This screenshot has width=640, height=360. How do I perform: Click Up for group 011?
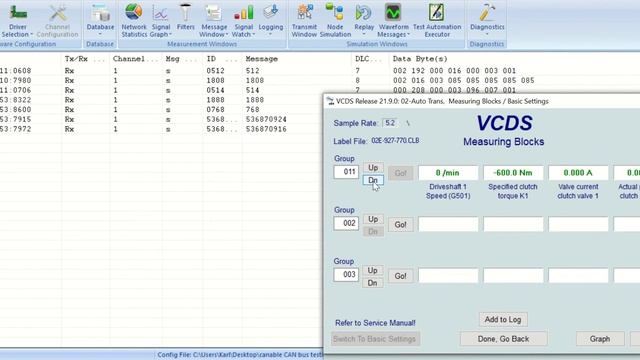pyautogui.click(x=373, y=168)
